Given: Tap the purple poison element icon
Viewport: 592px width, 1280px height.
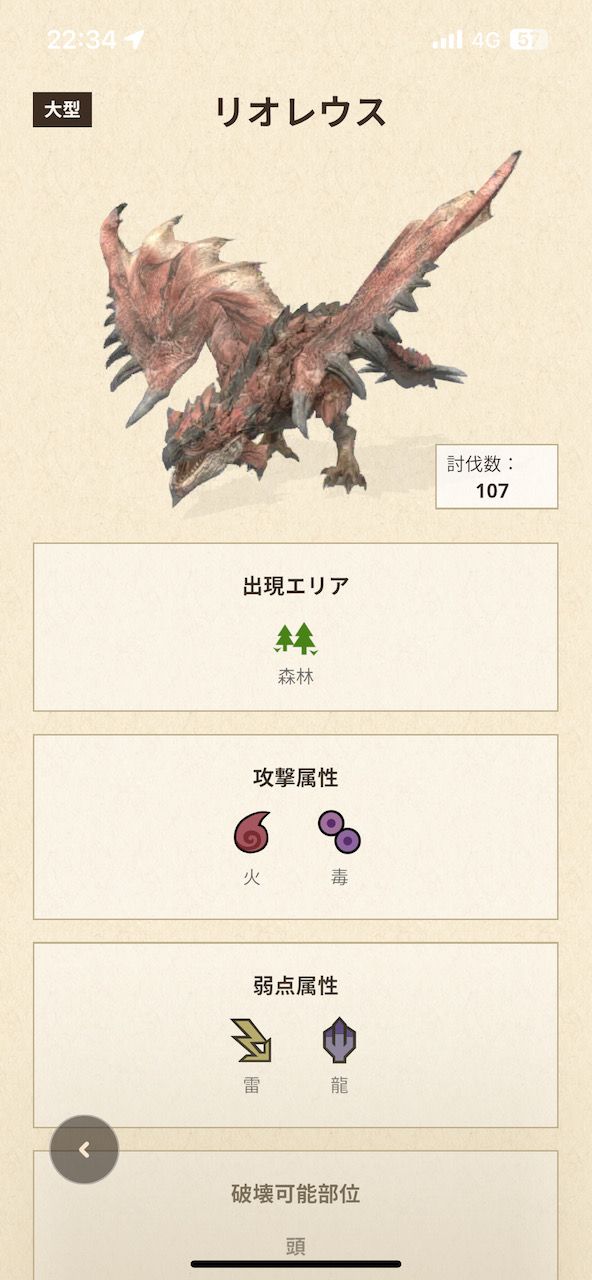Looking at the screenshot, I should (x=339, y=832).
